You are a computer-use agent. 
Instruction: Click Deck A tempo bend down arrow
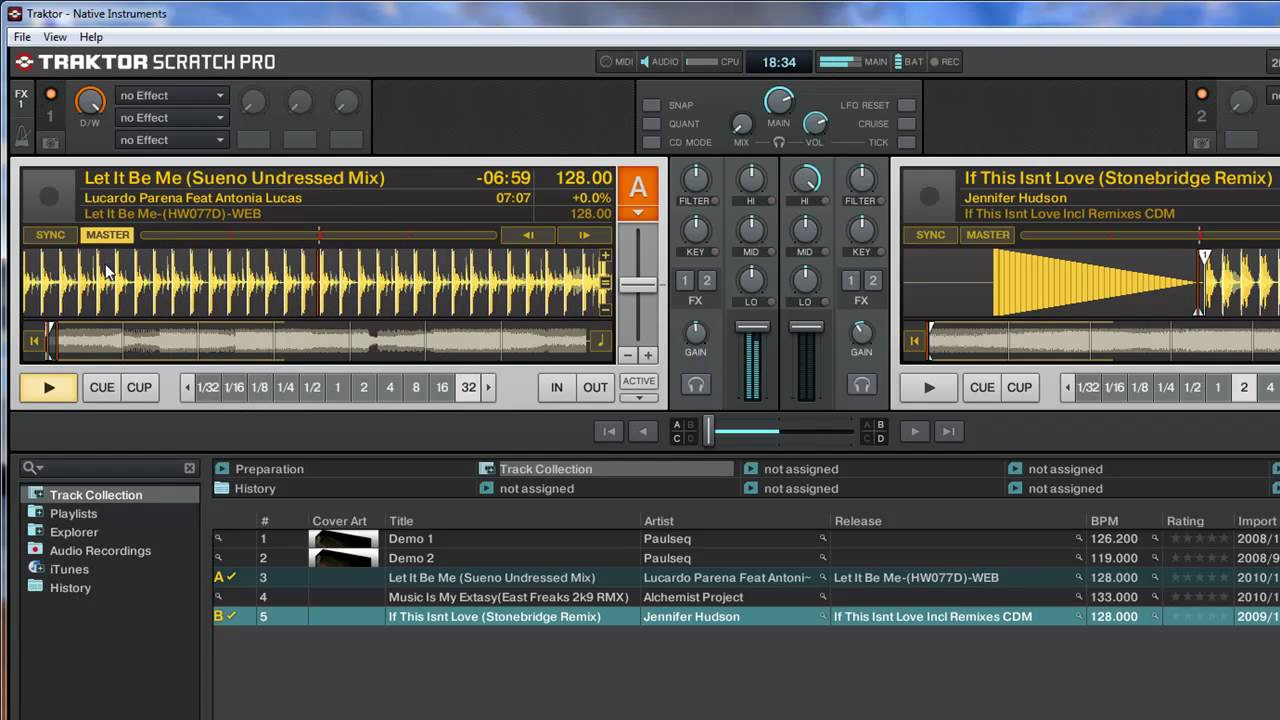(x=528, y=235)
